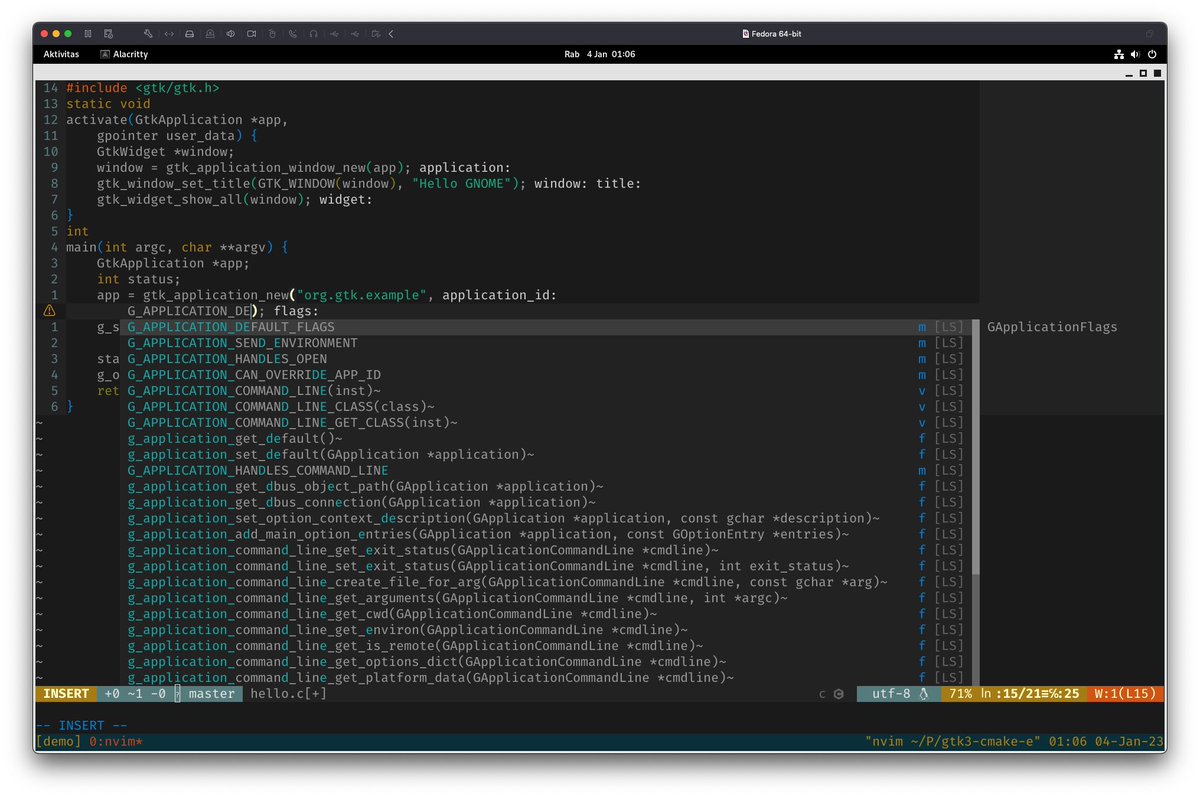Select G_APPLICATION_HANDLES_COMMAND_LINE completion
The image size is (1200, 797).
(546, 470)
